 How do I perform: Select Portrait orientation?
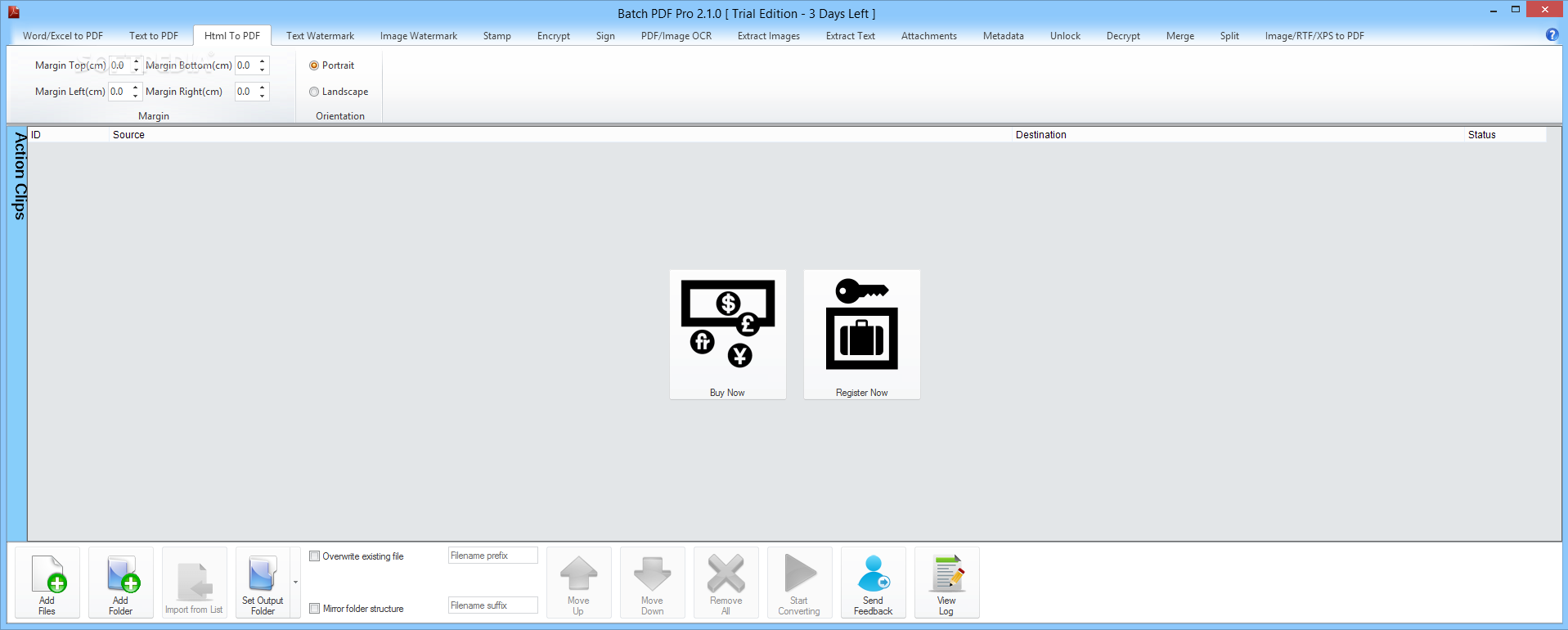[x=314, y=65]
